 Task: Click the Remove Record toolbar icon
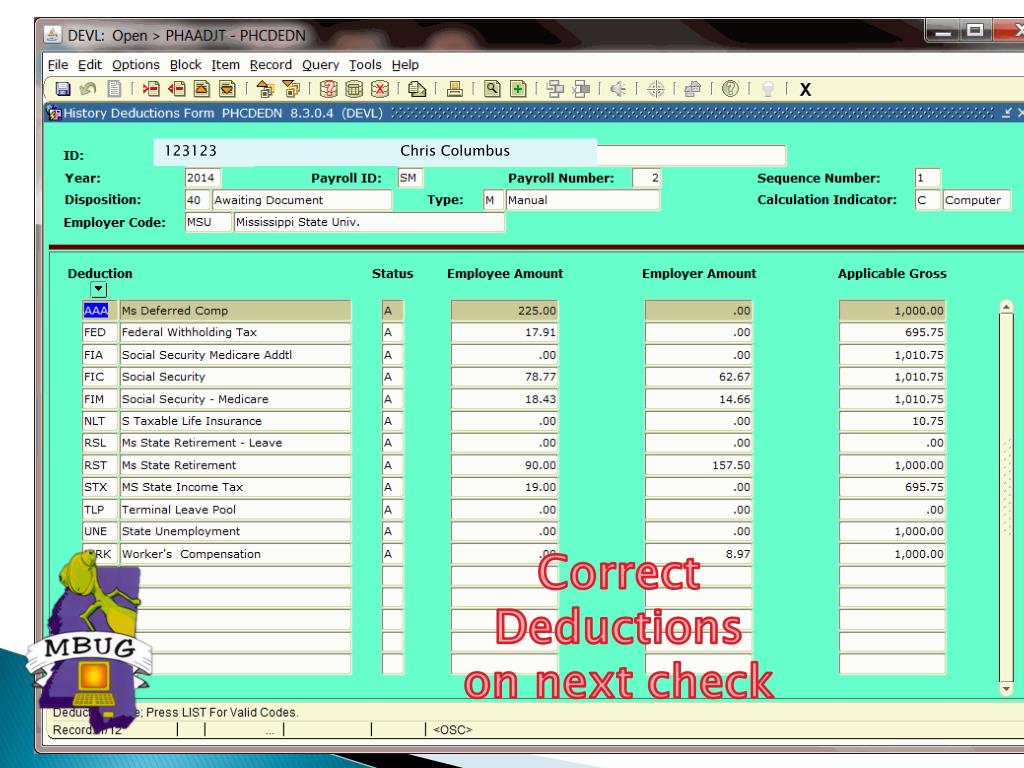176,89
